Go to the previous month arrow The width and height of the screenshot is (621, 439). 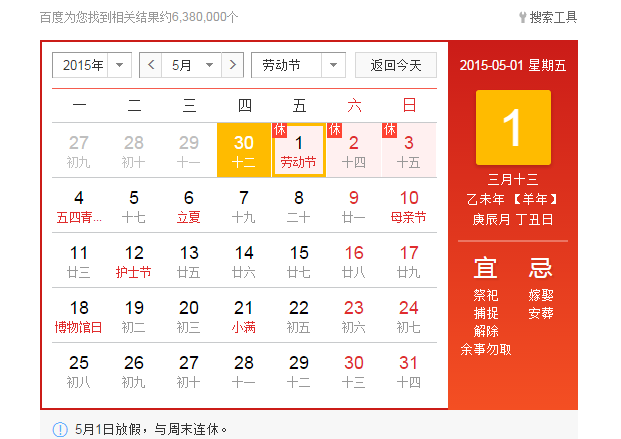point(151,65)
